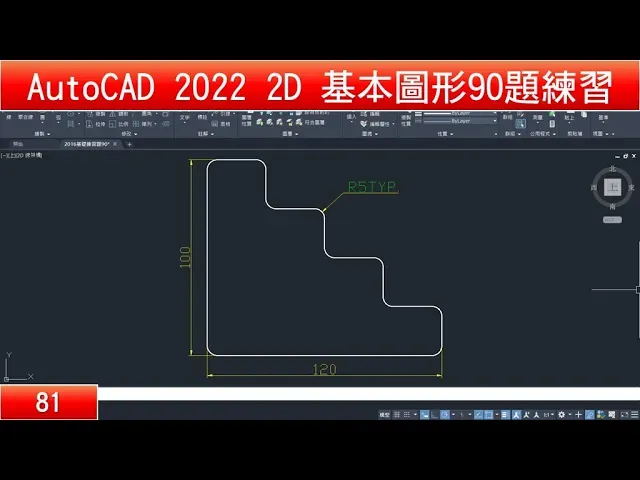This screenshot has height=480, width=640.
Task: Toggle grid display in status bar
Action: [396, 414]
